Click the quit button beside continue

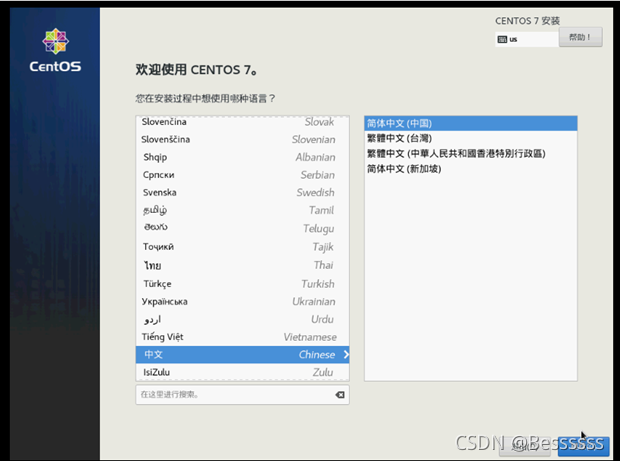[525, 447]
